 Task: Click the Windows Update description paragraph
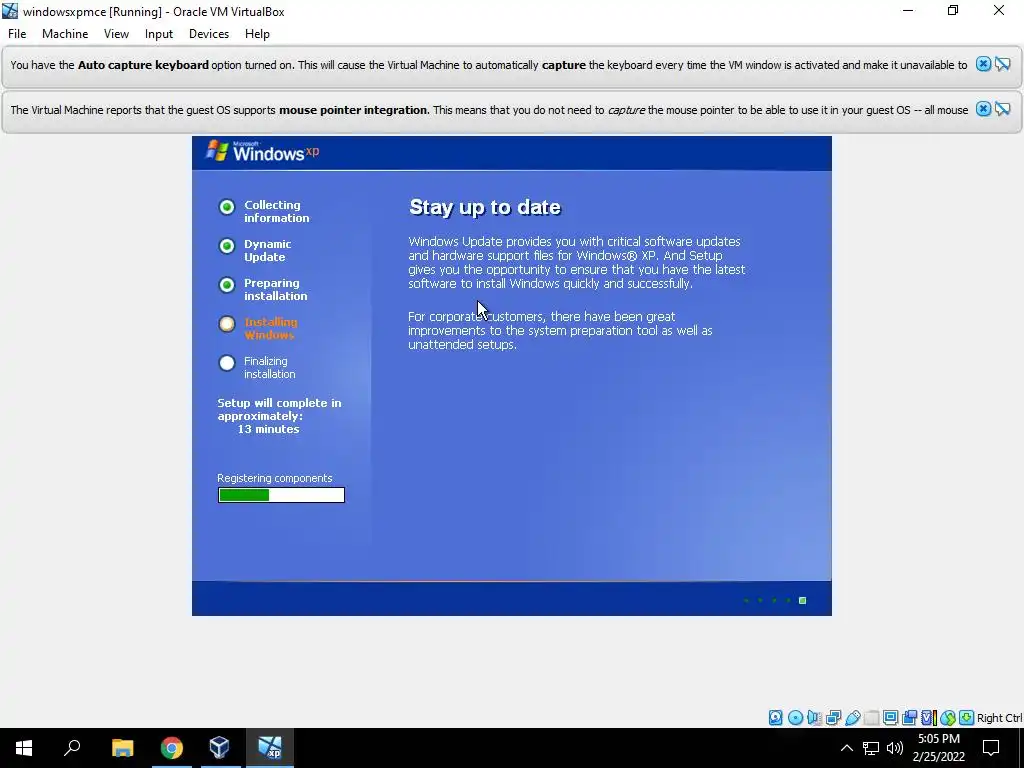click(577, 263)
